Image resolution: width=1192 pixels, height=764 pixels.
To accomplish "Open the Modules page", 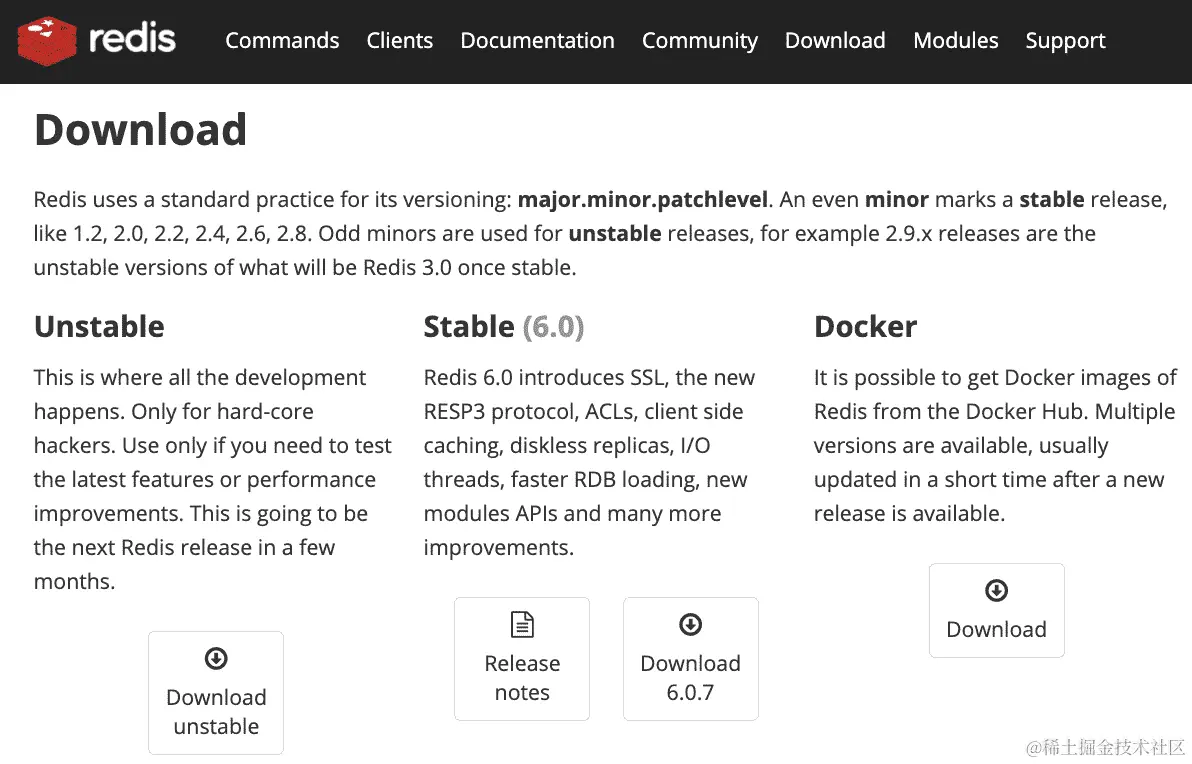I will pos(955,41).
